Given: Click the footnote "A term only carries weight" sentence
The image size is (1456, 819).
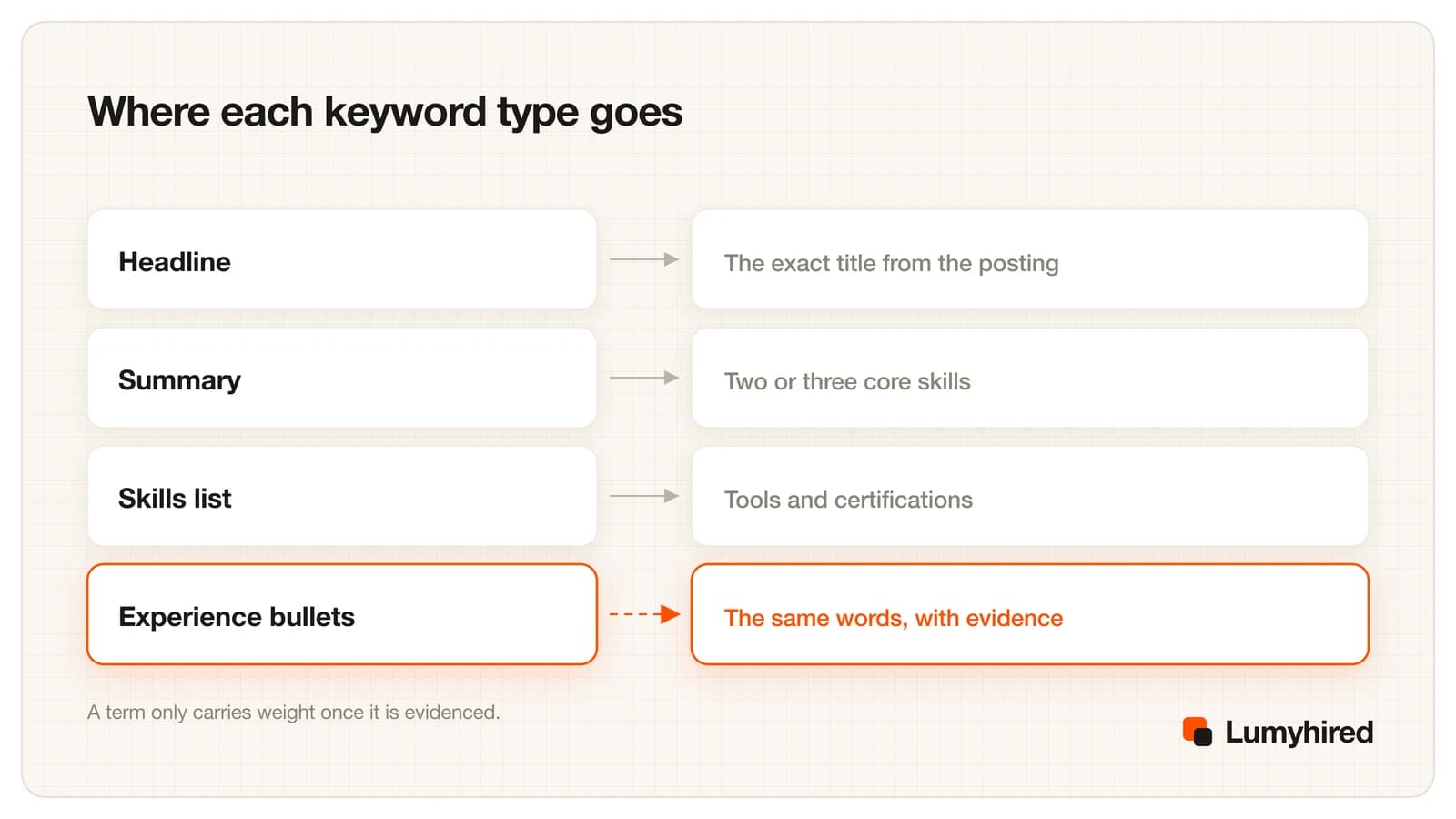Looking at the screenshot, I should (294, 712).
